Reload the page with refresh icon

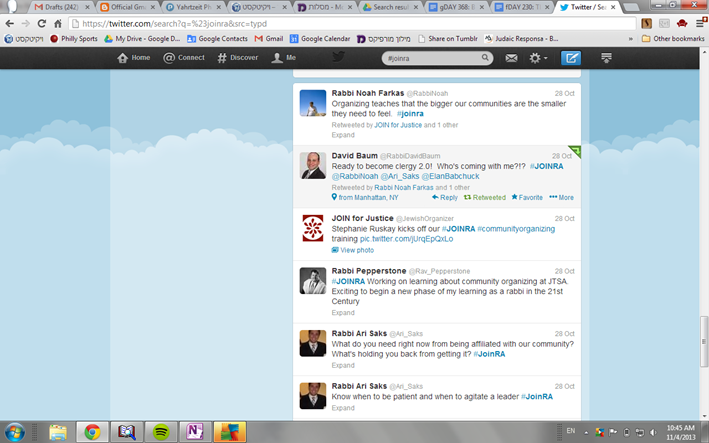pos(42,24)
